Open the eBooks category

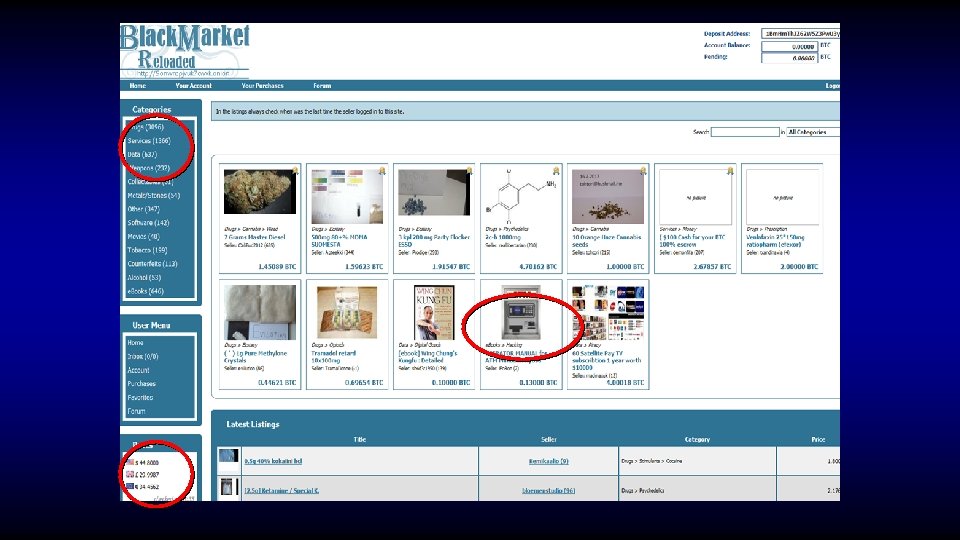pos(145,291)
